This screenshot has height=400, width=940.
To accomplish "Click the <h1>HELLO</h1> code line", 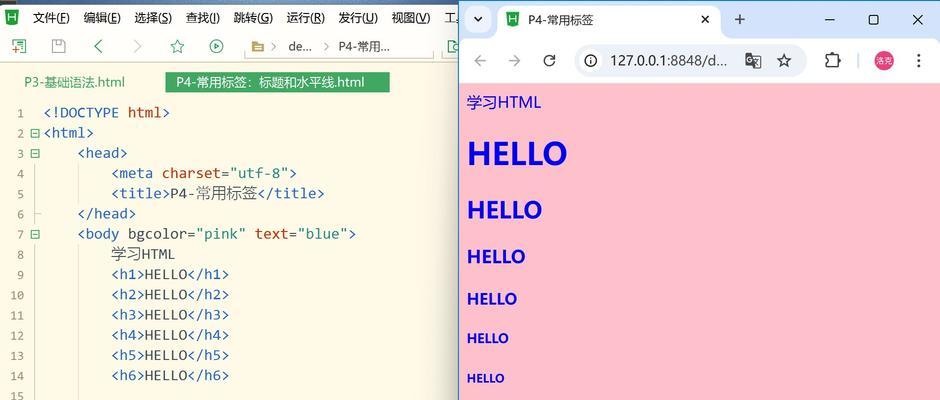I will pos(170,275).
